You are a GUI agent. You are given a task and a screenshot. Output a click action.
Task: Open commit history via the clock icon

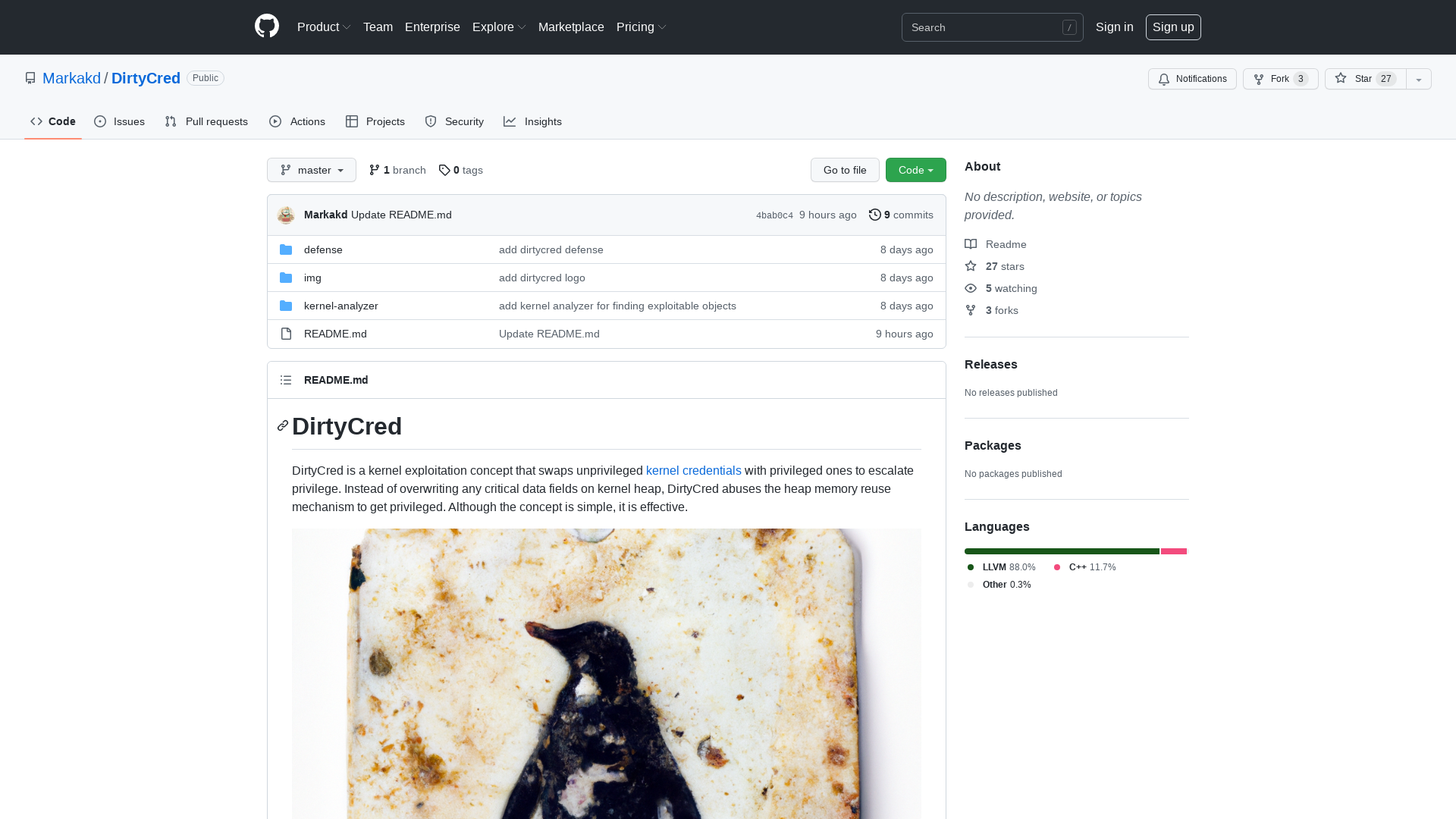coord(874,215)
